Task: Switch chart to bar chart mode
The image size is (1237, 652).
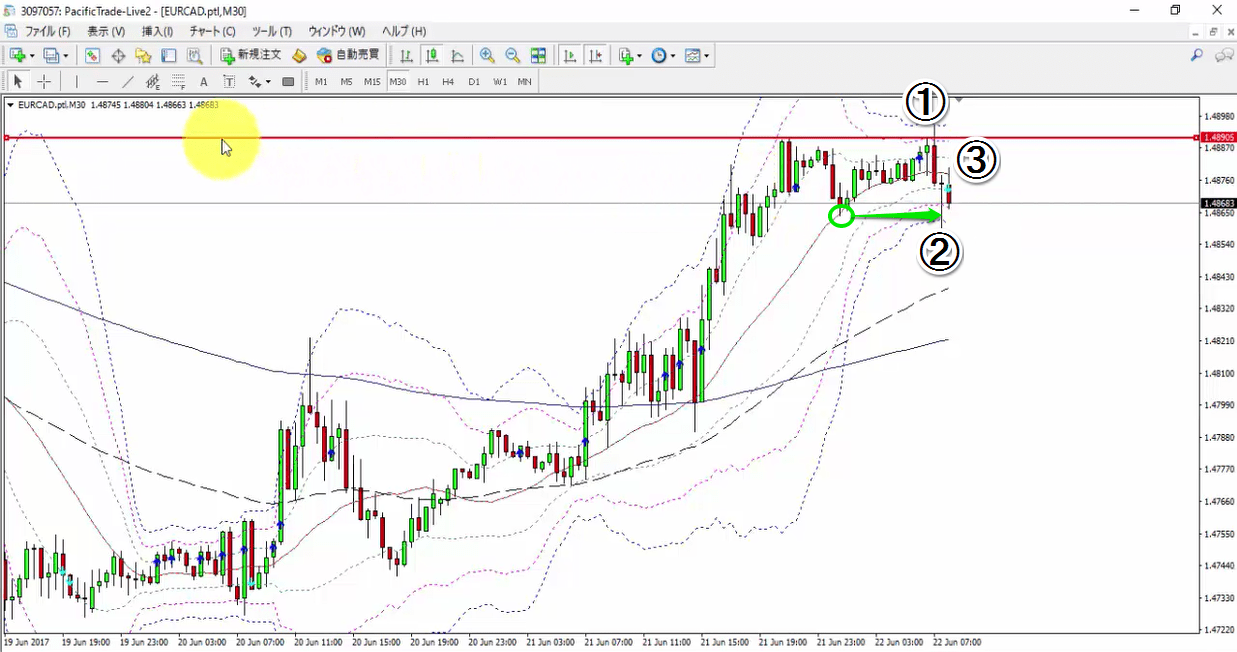Action: 407,56
